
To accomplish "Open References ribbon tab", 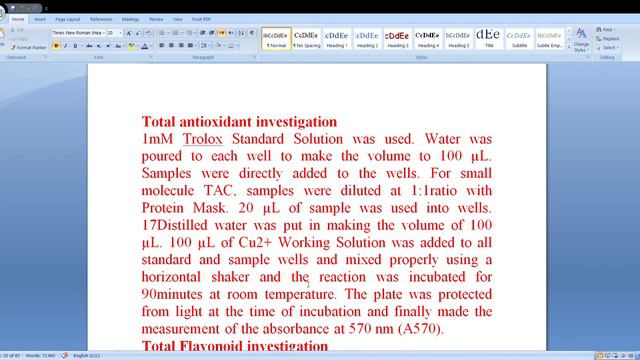I will pos(101,19).
